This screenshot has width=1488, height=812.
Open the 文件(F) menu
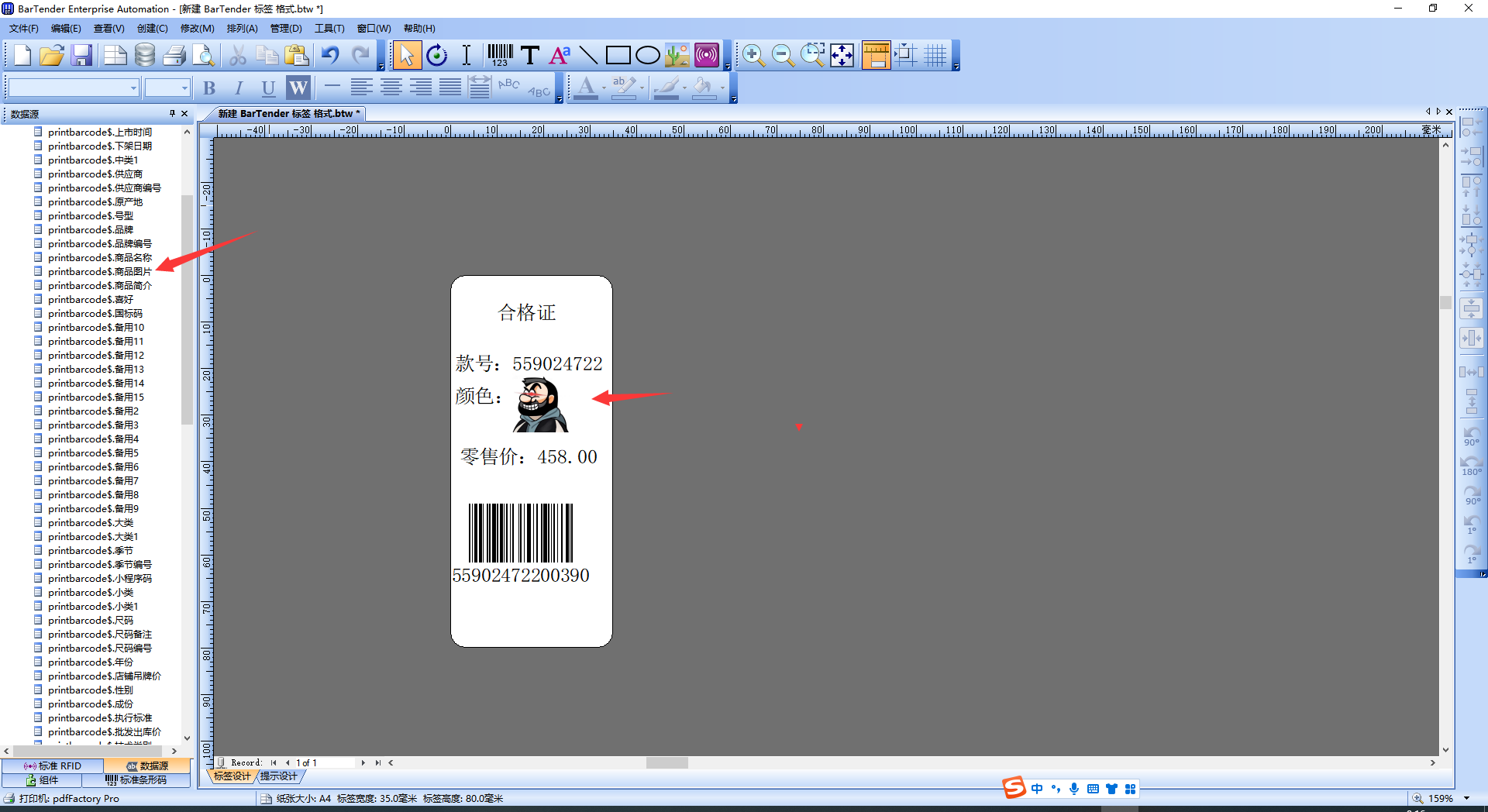coord(23,29)
